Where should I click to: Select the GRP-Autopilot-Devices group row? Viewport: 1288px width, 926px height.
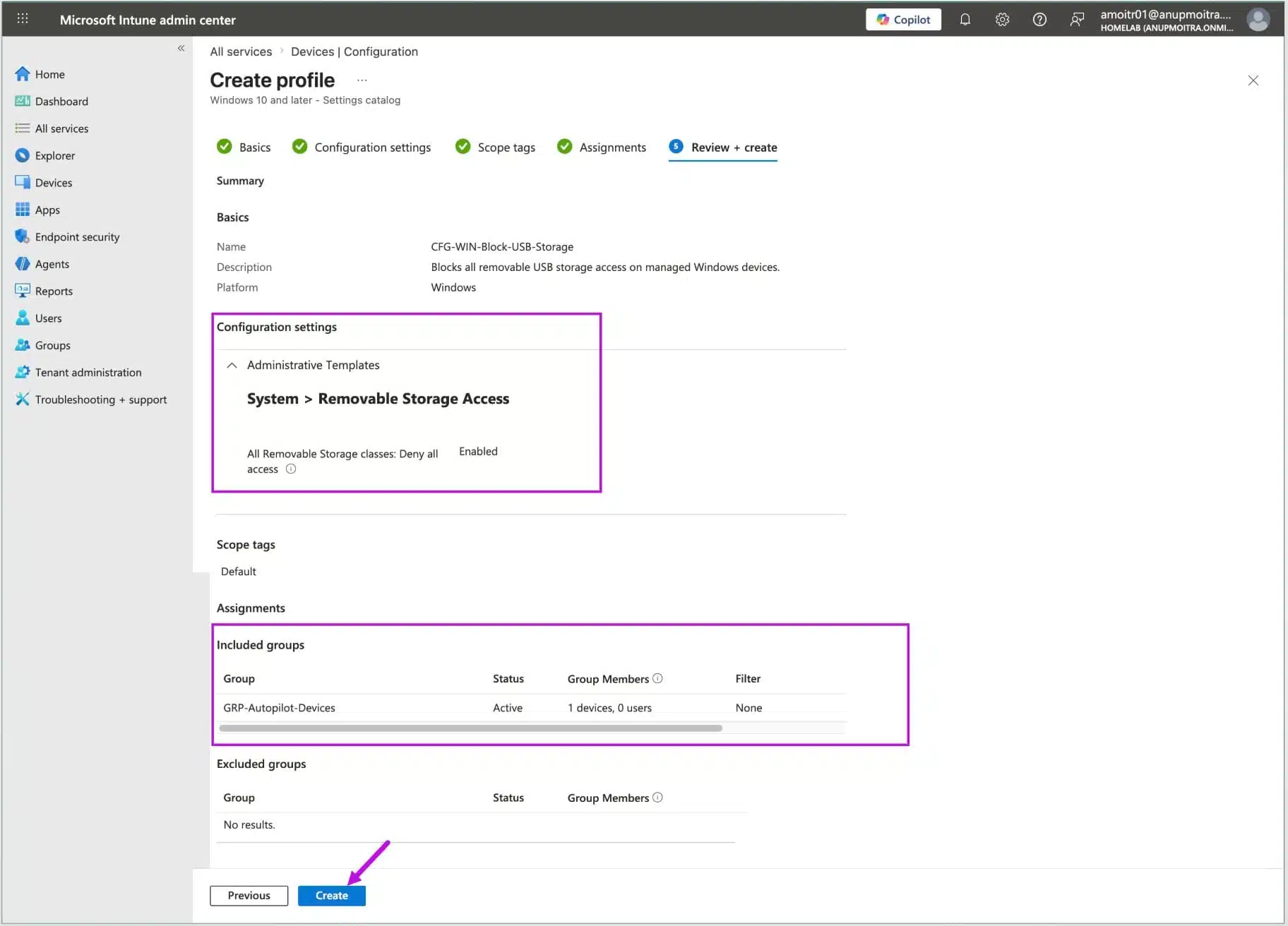531,707
